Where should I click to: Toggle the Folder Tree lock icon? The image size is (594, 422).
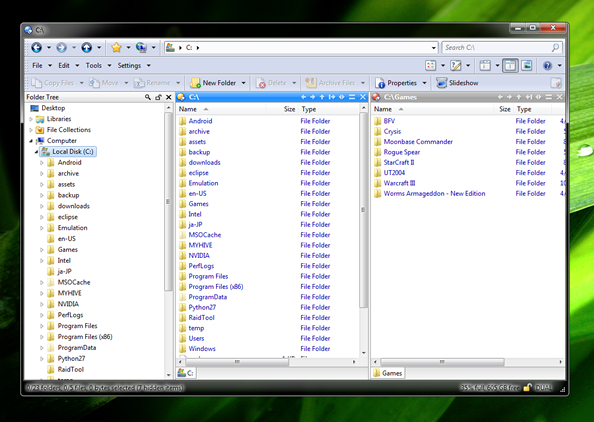(158, 97)
